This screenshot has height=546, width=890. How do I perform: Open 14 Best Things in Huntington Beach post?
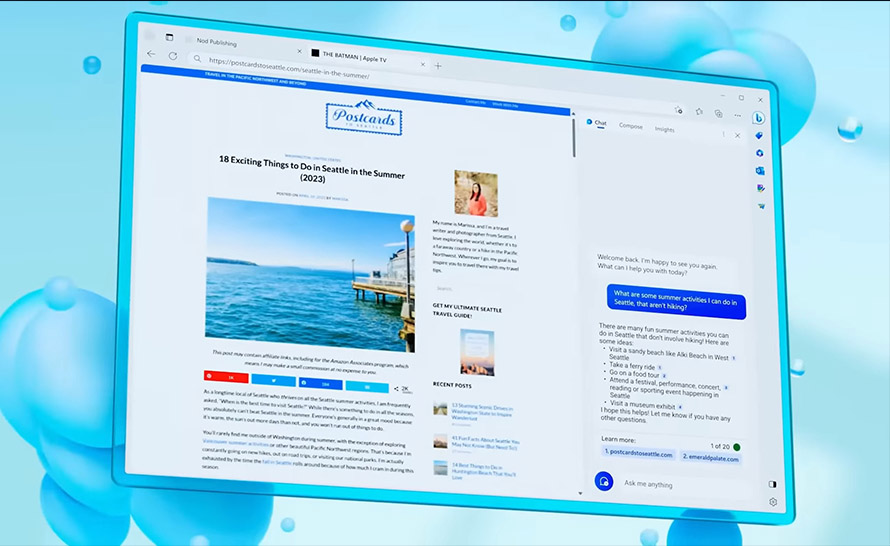pos(484,471)
